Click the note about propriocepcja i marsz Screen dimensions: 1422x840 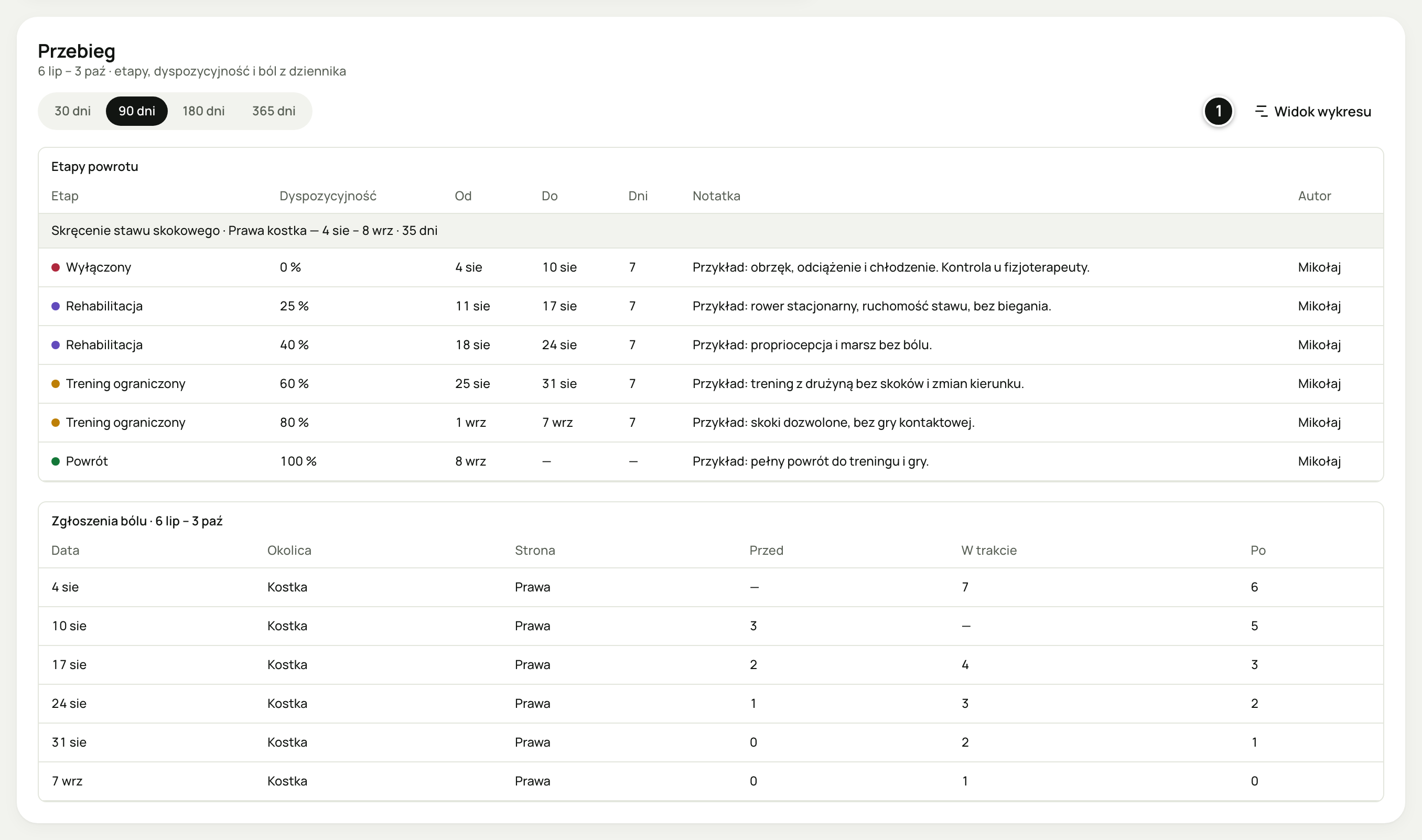coord(812,344)
